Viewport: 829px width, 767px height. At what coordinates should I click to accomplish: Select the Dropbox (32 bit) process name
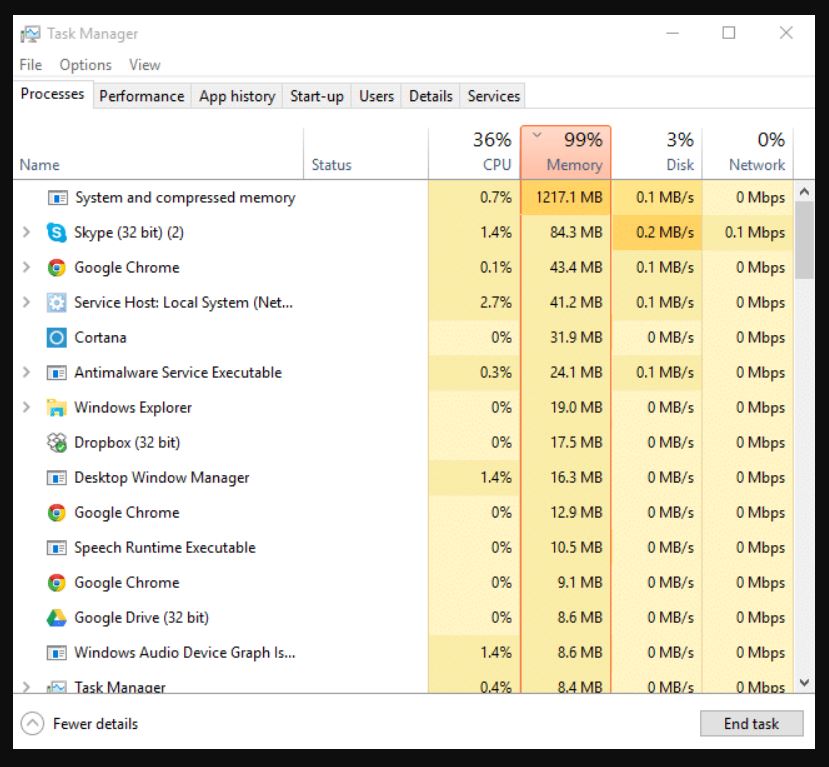(x=127, y=442)
